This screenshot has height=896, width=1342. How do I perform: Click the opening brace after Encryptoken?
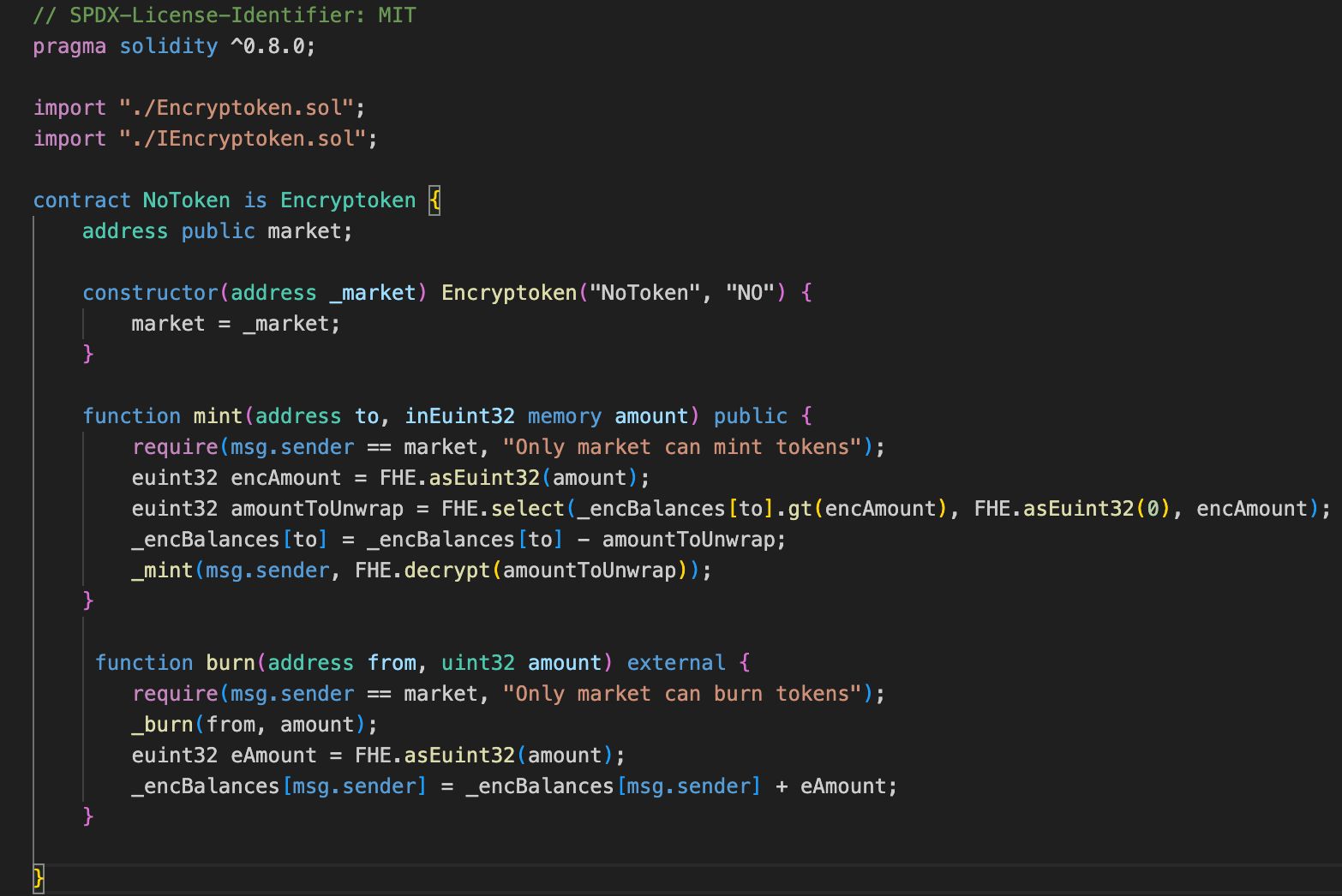[434, 200]
